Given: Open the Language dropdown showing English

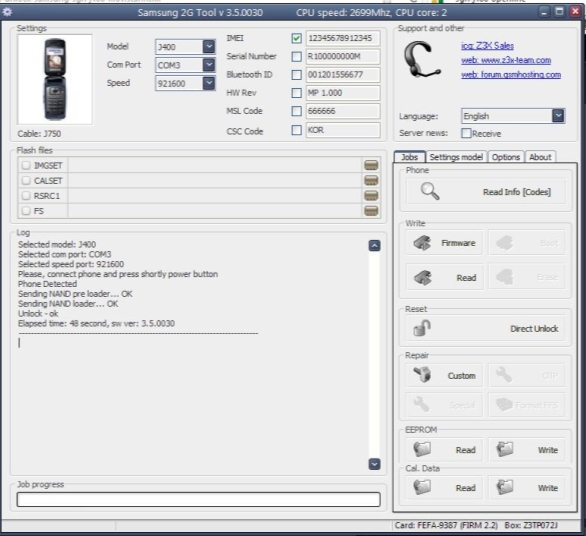Looking at the screenshot, I should [558, 116].
